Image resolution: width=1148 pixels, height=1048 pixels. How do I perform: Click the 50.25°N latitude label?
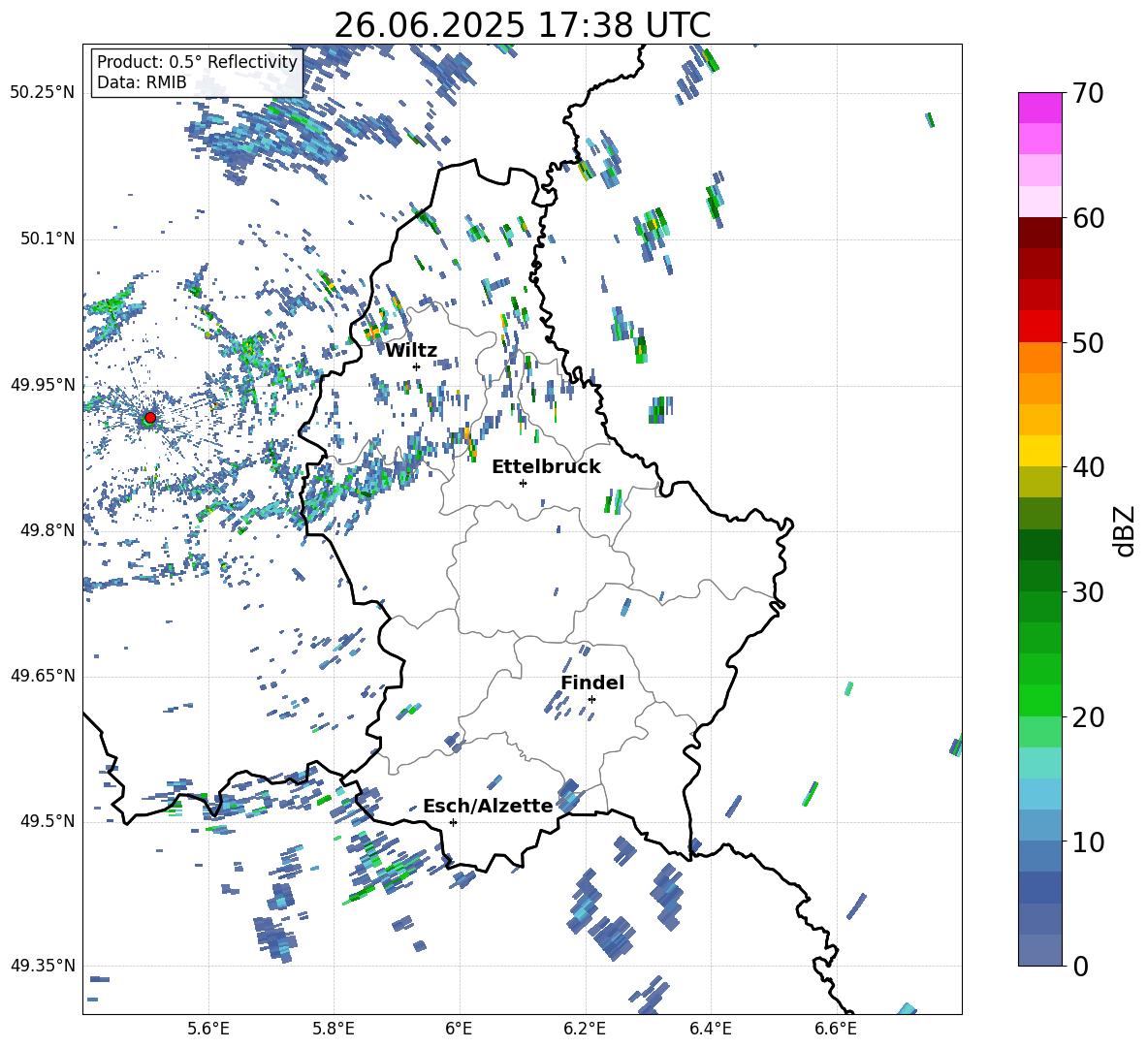[43, 93]
